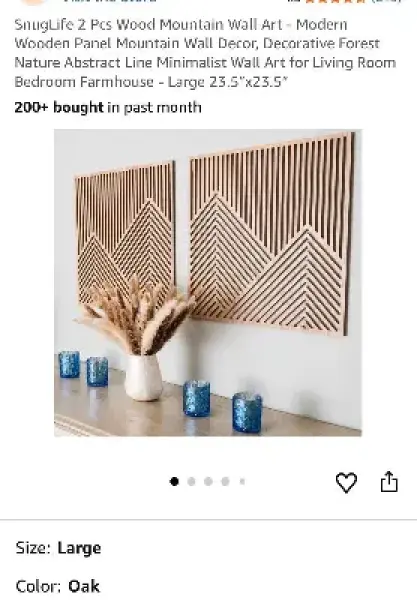The image size is (417, 600).
Task: Tap the bold Oak color value
Action: point(84,586)
